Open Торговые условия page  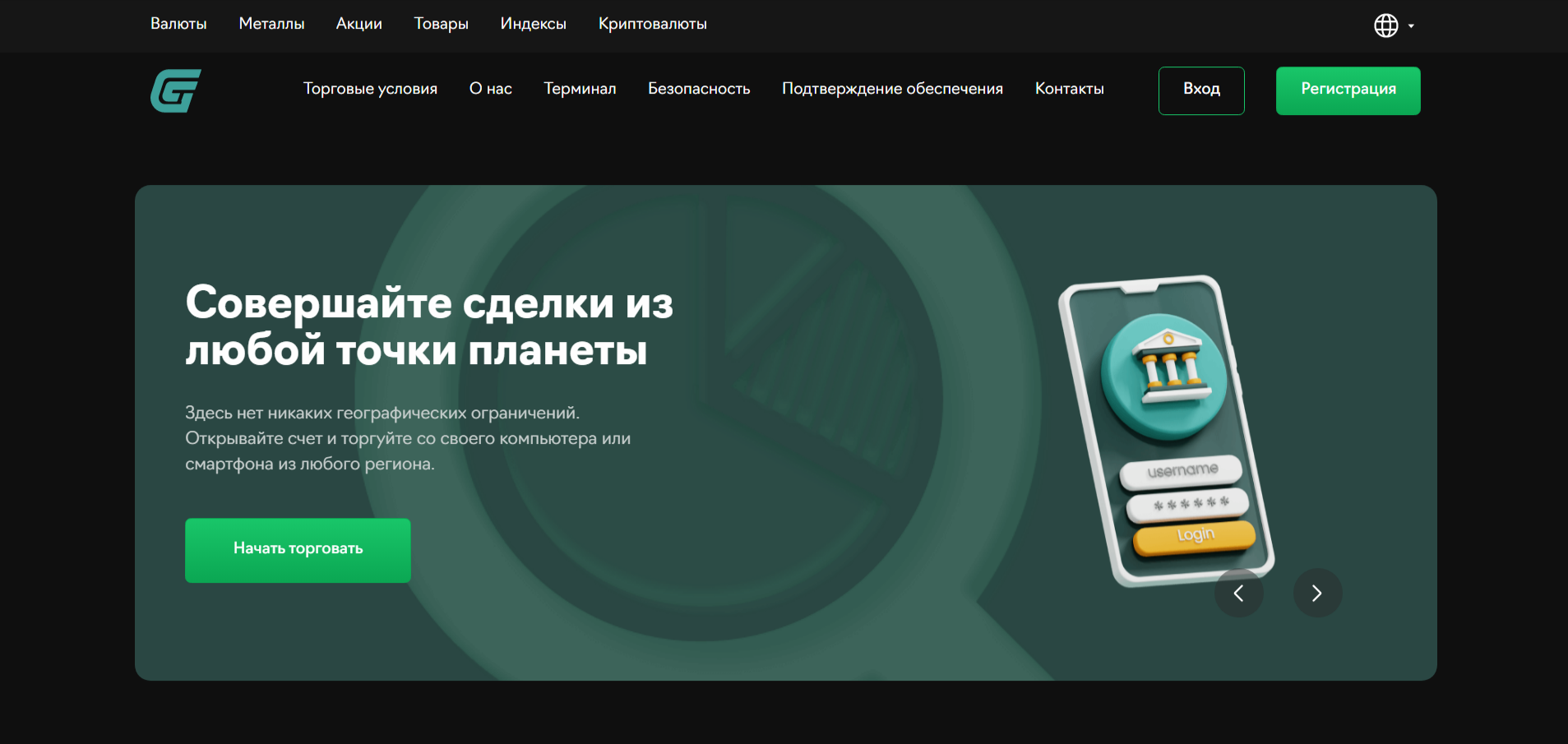click(370, 89)
